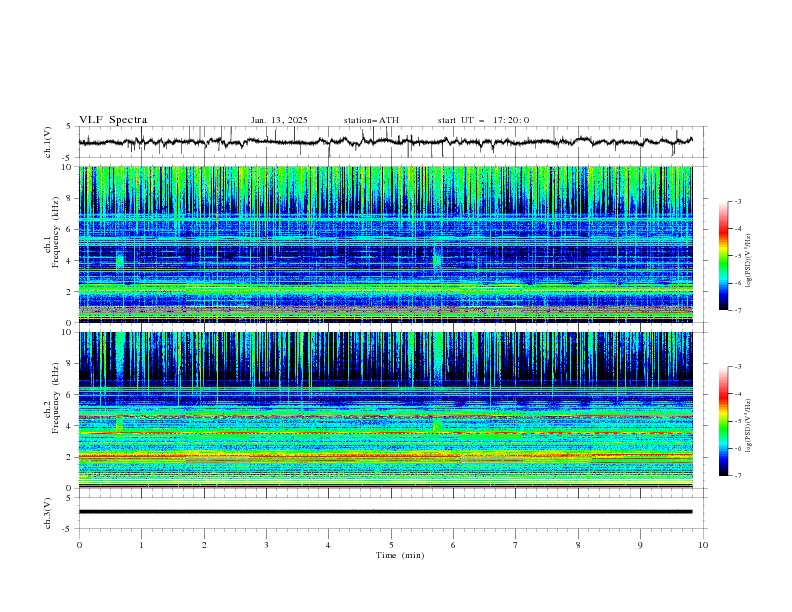Click the ch.2 spectrogram plot
This screenshot has width=792, height=612.
click(385, 410)
